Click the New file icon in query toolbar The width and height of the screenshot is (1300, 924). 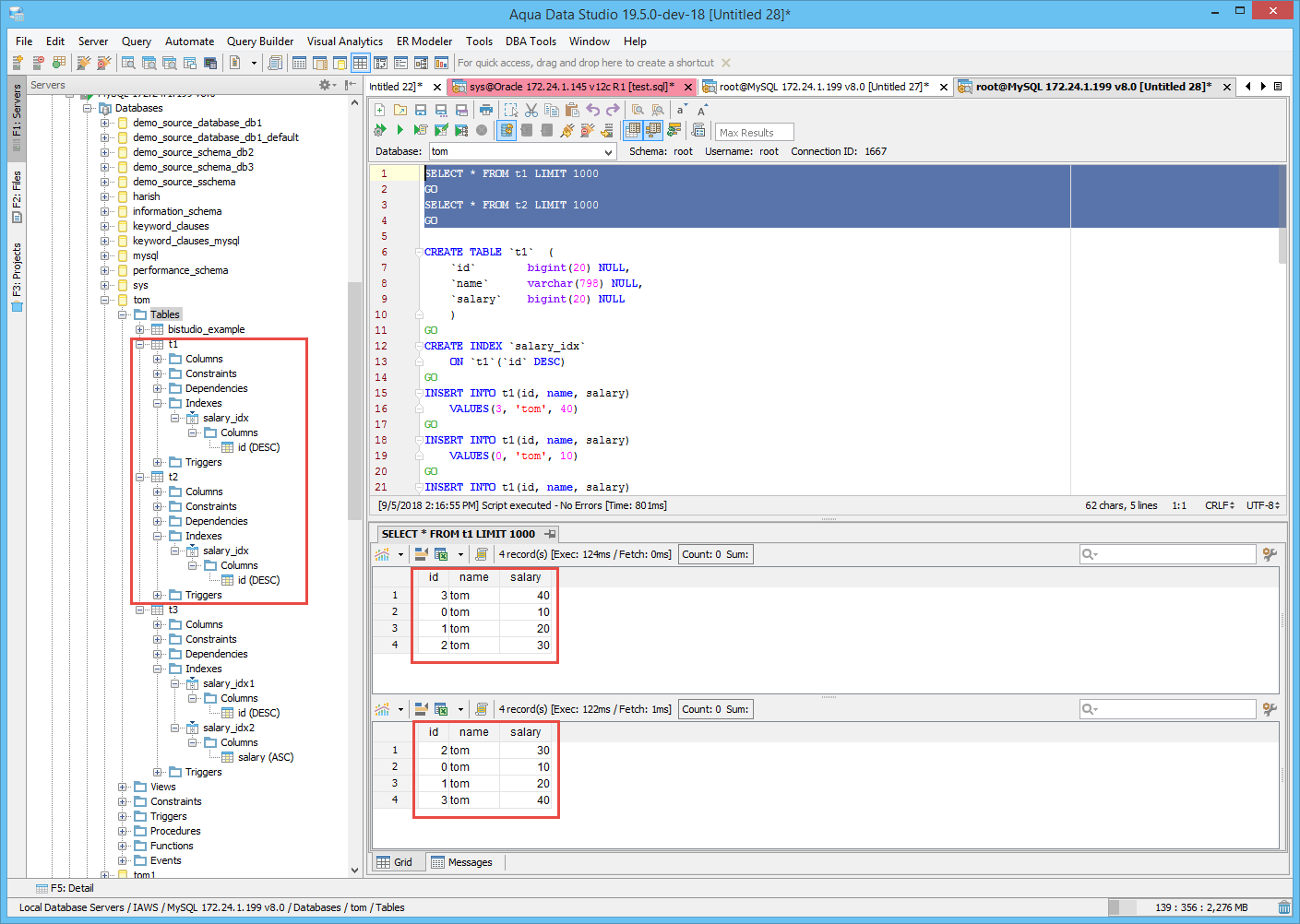[380, 110]
